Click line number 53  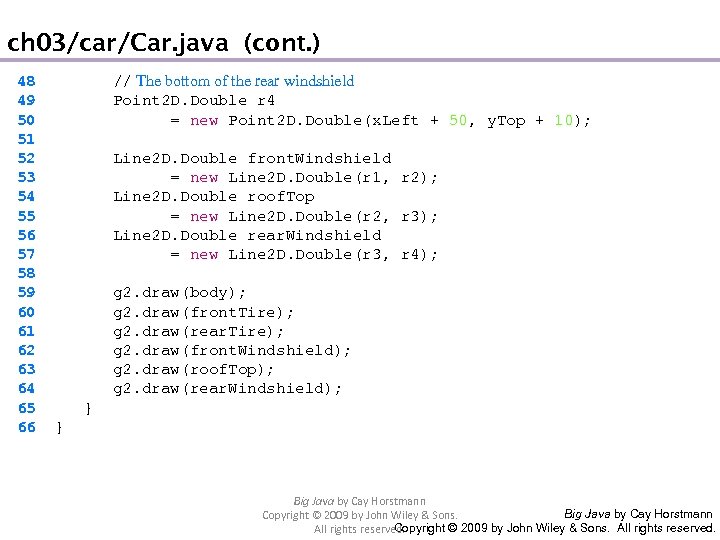26,177
